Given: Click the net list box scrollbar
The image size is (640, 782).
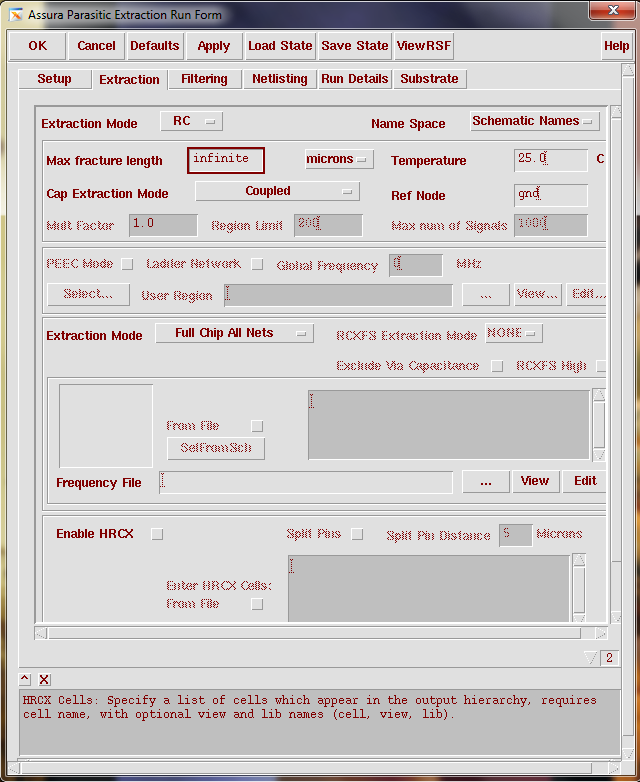Looking at the screenshot, I should pos(599,425).
